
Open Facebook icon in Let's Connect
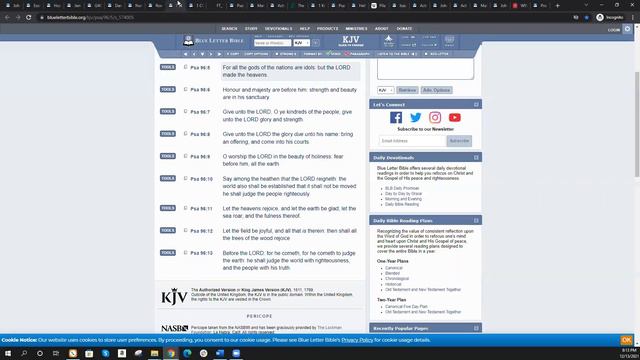point(396,118)
